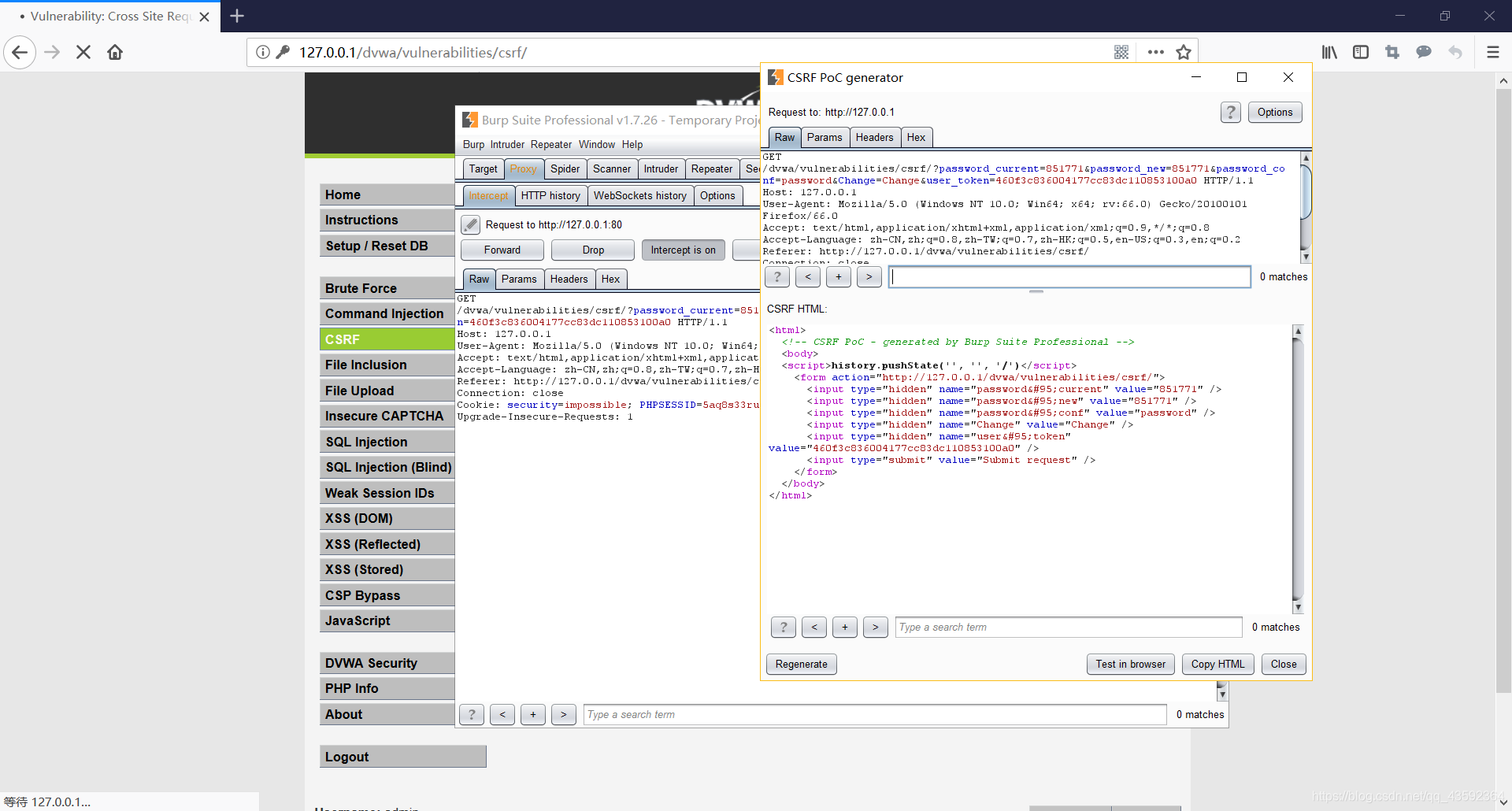Bookmark this page with the star icon
This screenshot has width=1512, height=811.
[1184, 53]
